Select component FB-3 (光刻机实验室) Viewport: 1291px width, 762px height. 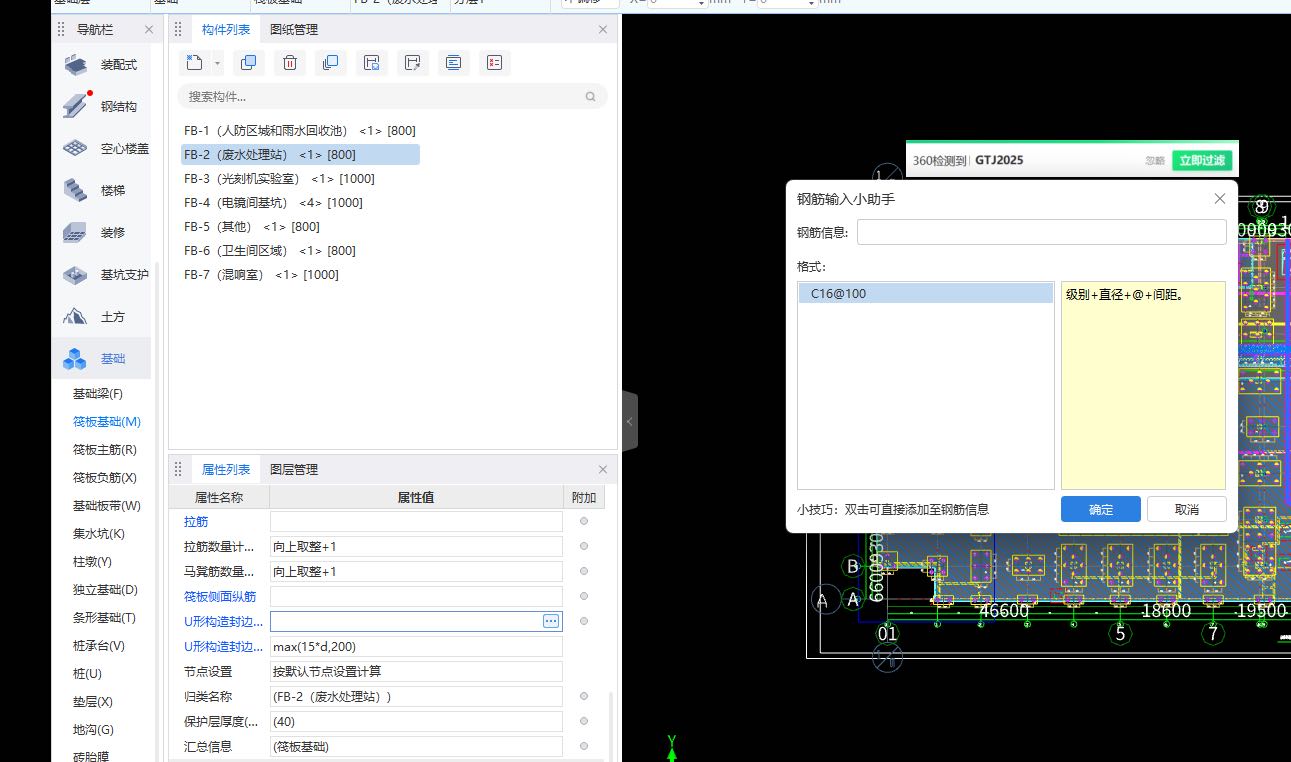tap(280, 179)
